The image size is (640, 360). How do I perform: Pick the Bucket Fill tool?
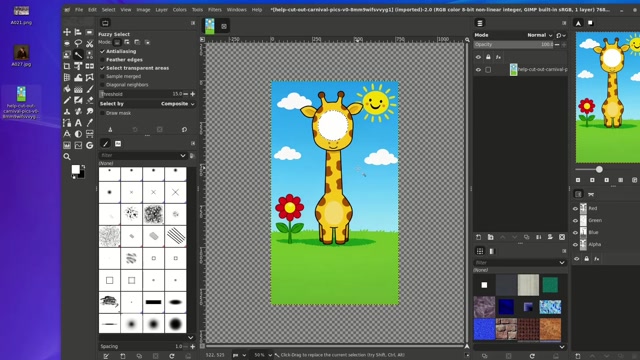(67, 89)
